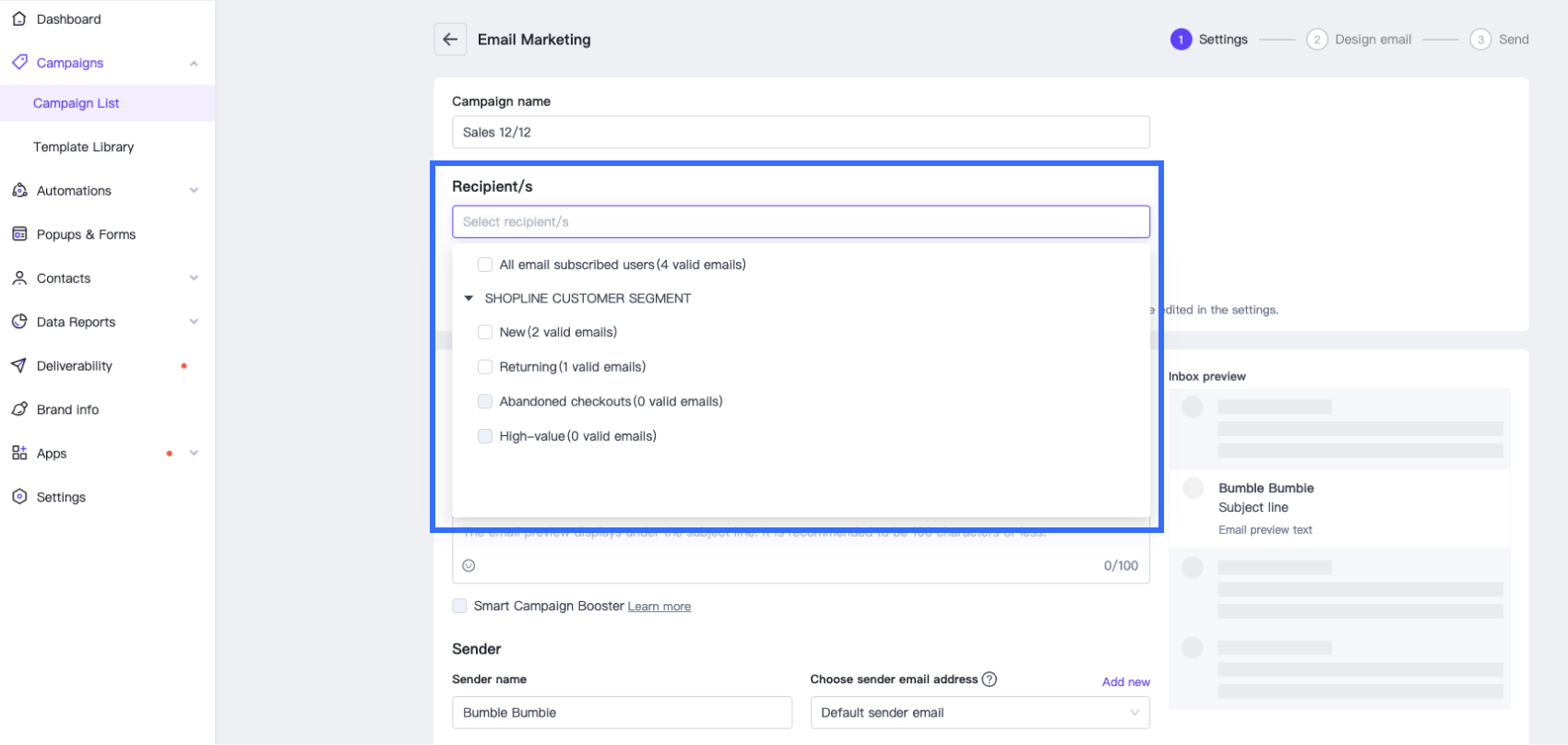Click the Automations sidebar icon
This screenshot has height=745, width=1568.
19,191
